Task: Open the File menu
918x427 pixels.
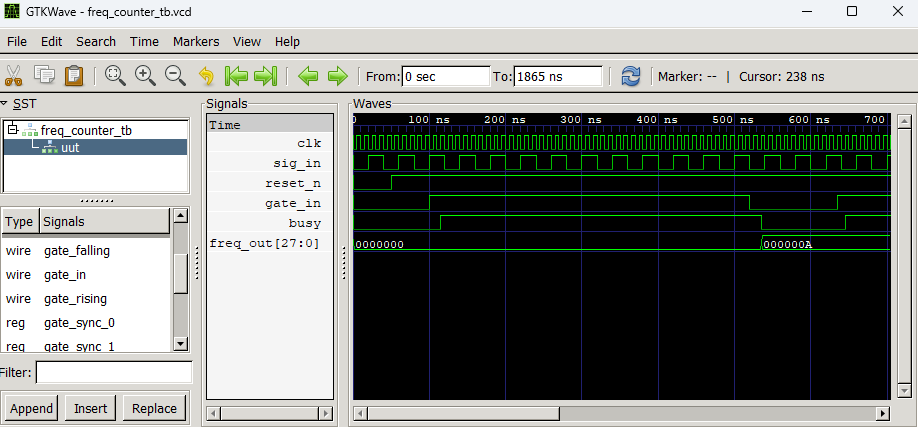Action: (17, 42)
